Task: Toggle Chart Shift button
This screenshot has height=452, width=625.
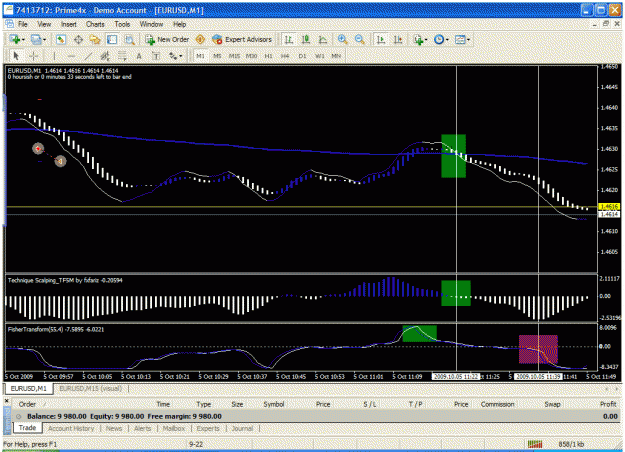Action: 398,39
